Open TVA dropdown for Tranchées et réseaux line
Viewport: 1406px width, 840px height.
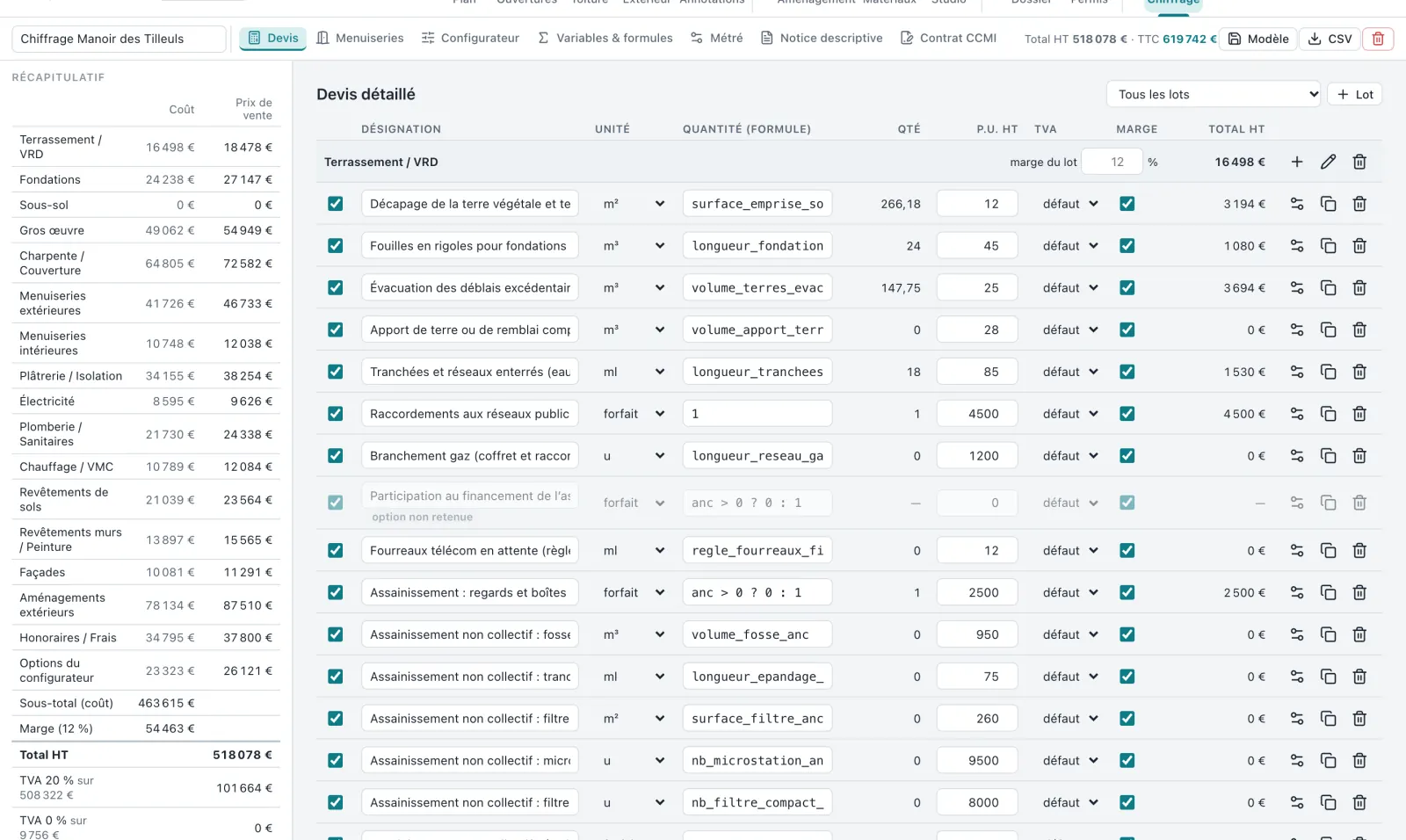1070,372
